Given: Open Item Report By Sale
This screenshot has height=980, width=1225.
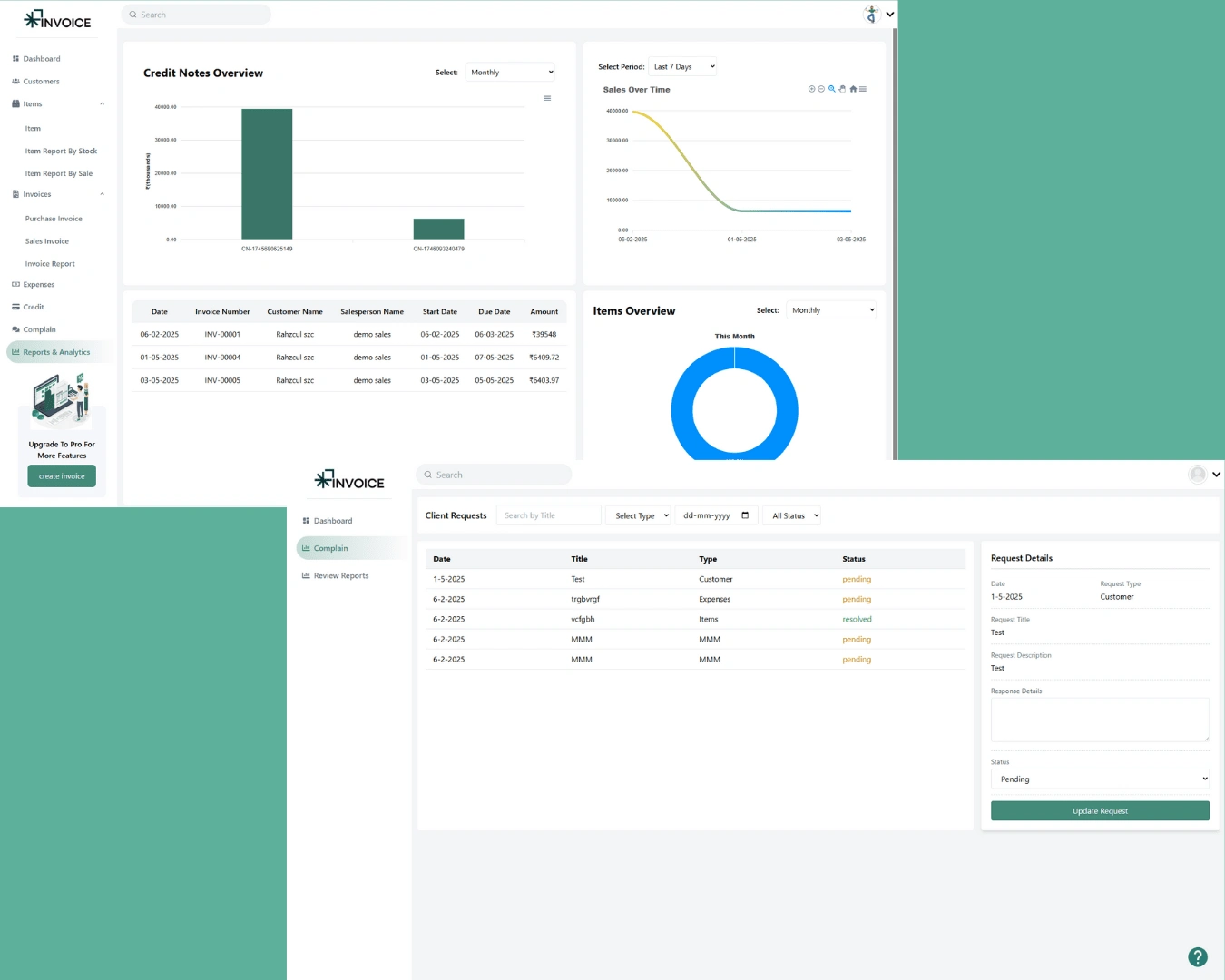Looking at the screenshot, I should [59, 173].
